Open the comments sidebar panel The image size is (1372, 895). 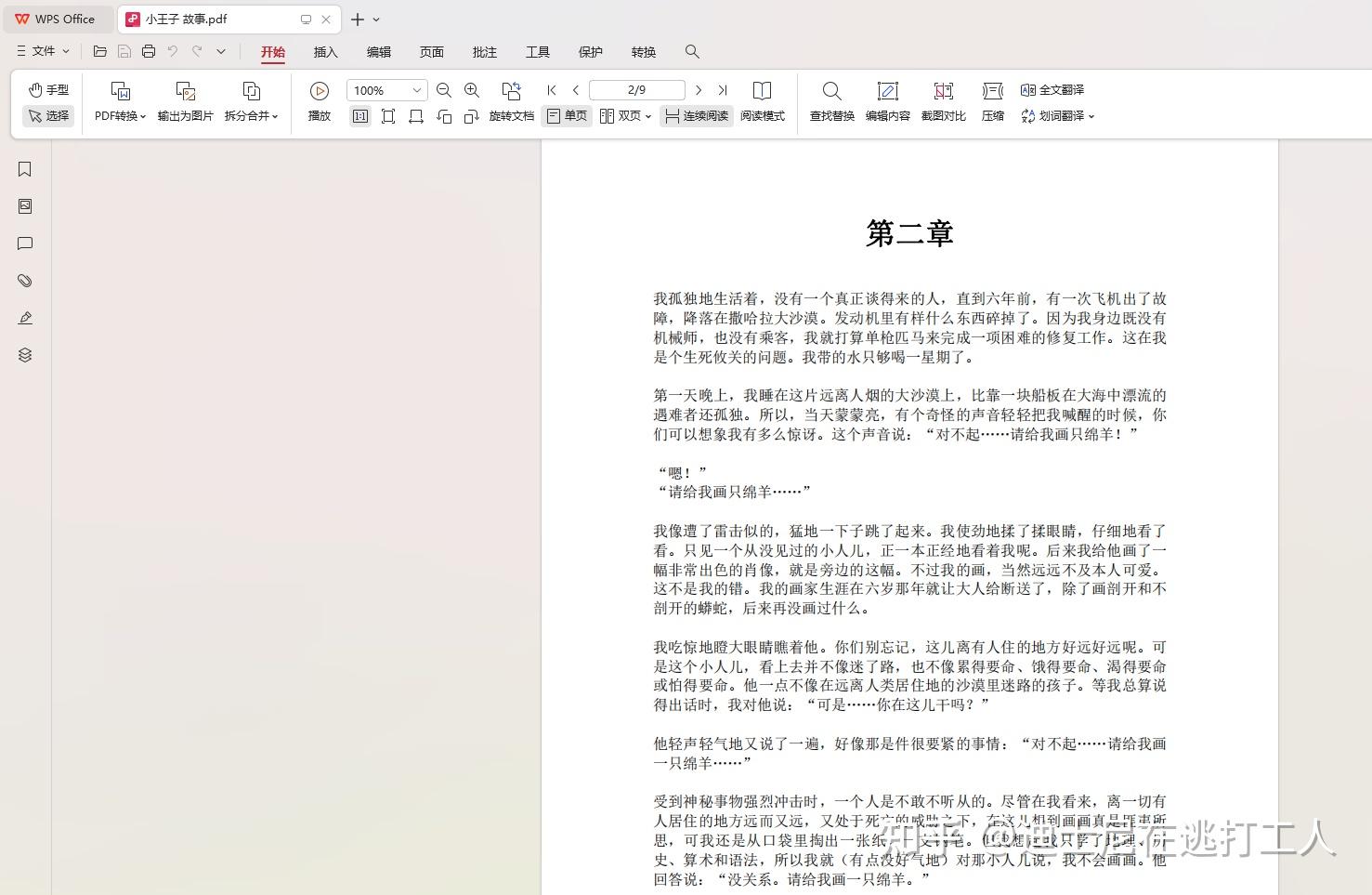(x=25, y=243)
